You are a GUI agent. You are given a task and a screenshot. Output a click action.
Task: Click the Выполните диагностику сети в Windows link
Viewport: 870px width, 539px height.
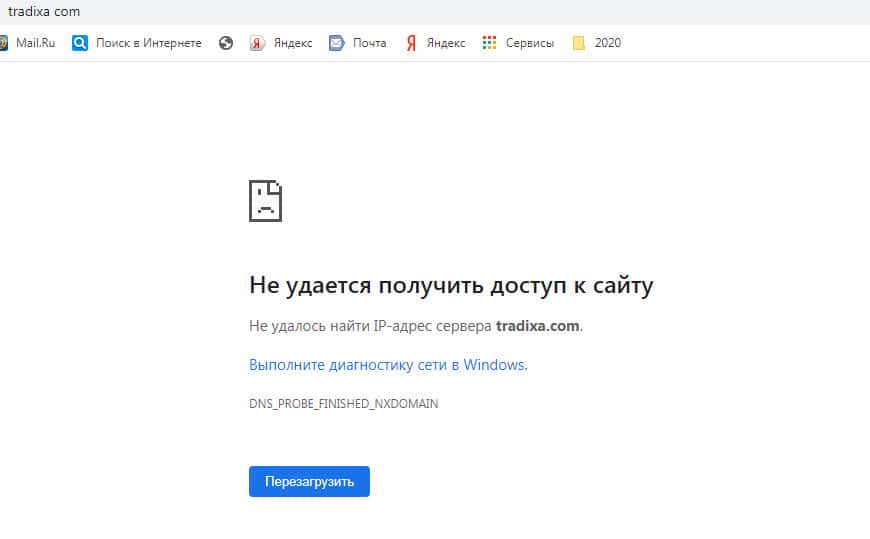click(x=388, y=365)
